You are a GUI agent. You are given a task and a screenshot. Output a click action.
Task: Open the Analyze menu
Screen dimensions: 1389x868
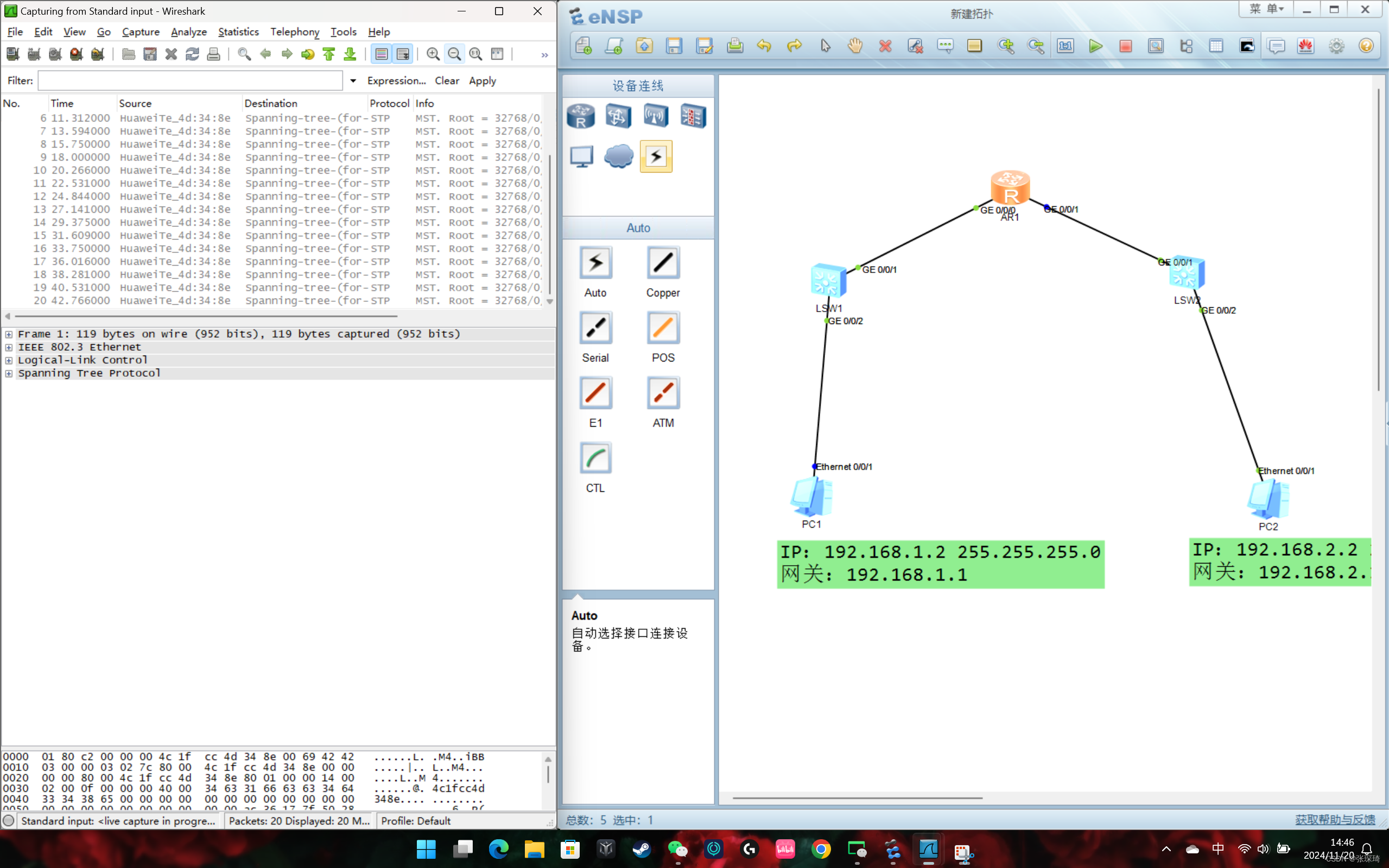(x=188, y=31)
